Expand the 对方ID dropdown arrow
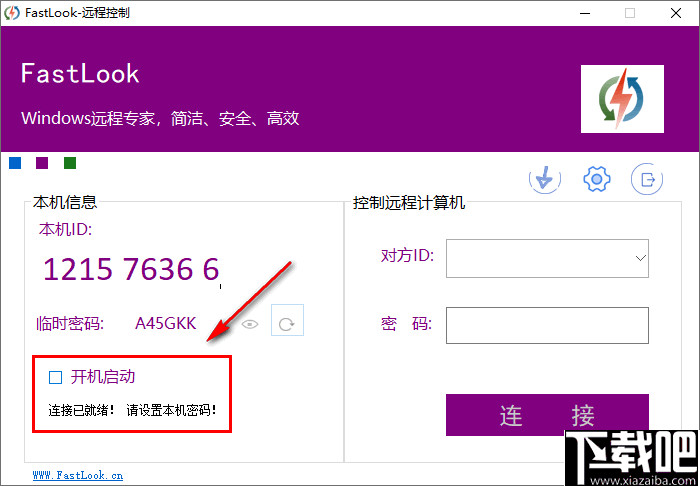The width and height of the screenshot is (700, 486). 641,258
